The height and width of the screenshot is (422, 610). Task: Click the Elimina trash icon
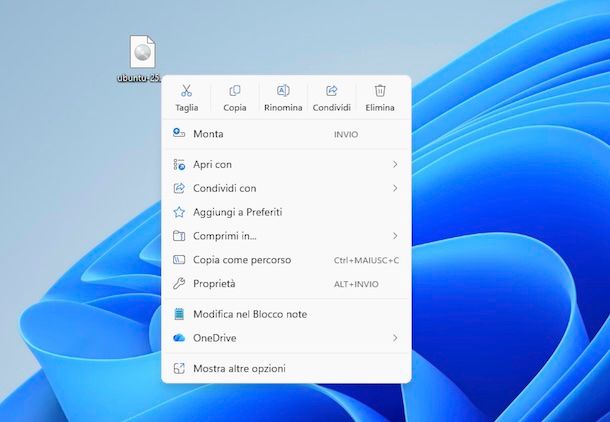point(380,91)
